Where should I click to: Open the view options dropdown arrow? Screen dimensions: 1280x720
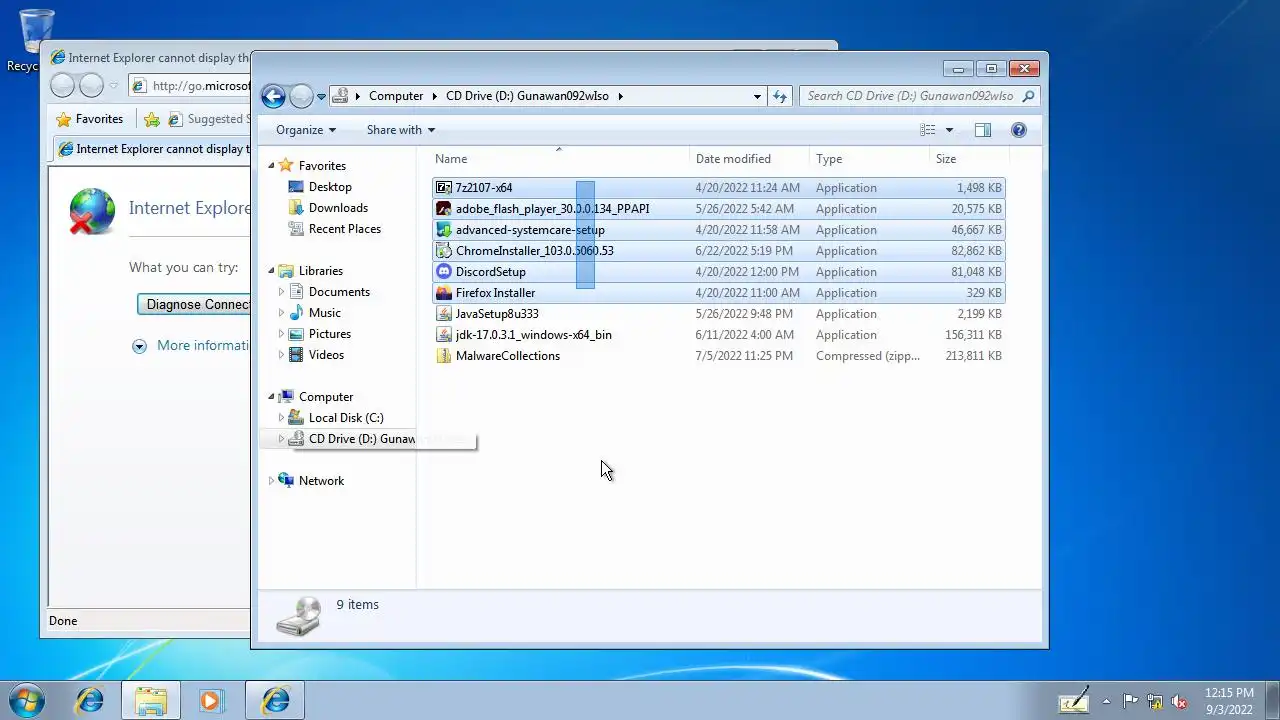[x=949, y=130]
